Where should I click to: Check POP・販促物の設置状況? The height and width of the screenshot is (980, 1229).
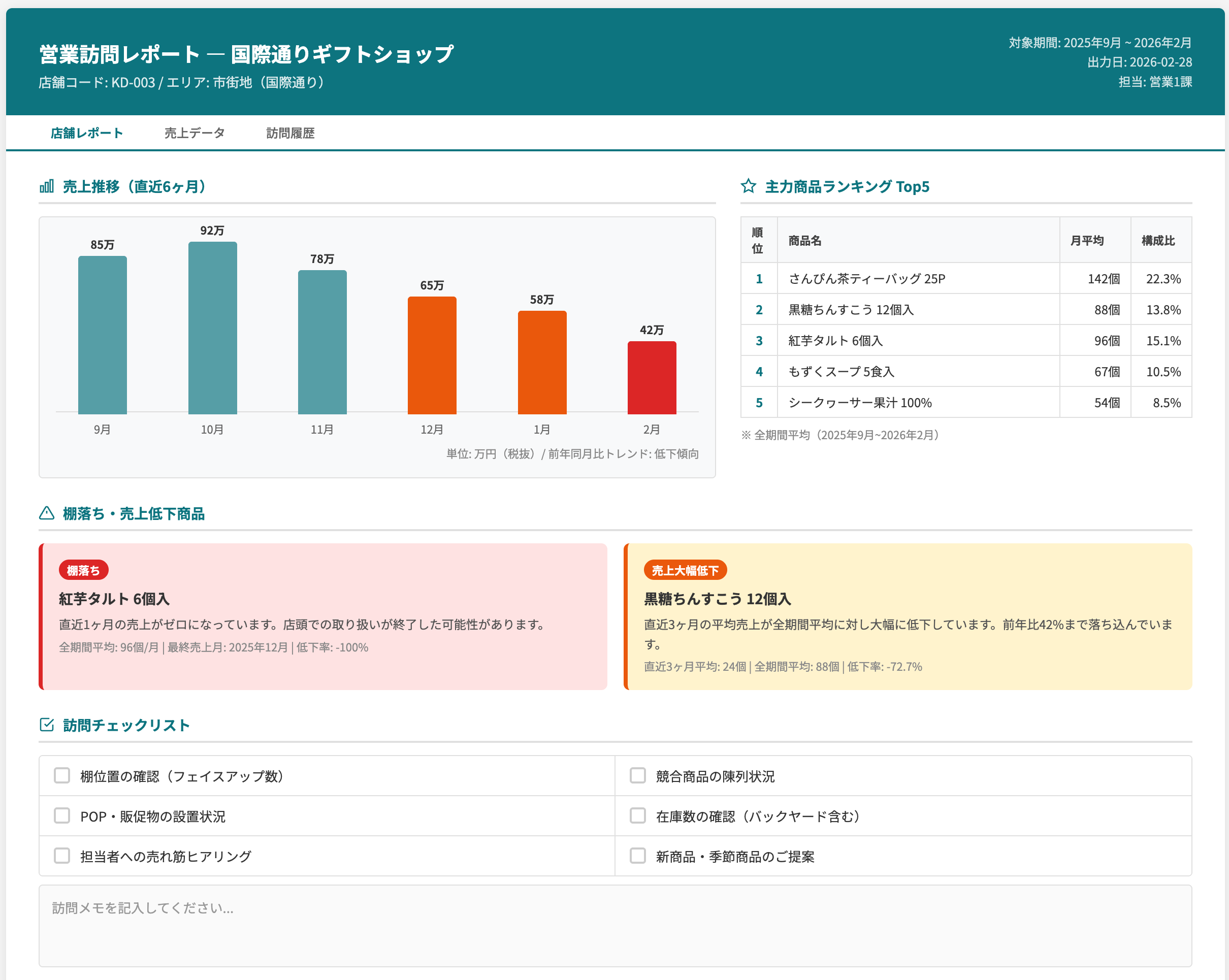click(61, 816)
